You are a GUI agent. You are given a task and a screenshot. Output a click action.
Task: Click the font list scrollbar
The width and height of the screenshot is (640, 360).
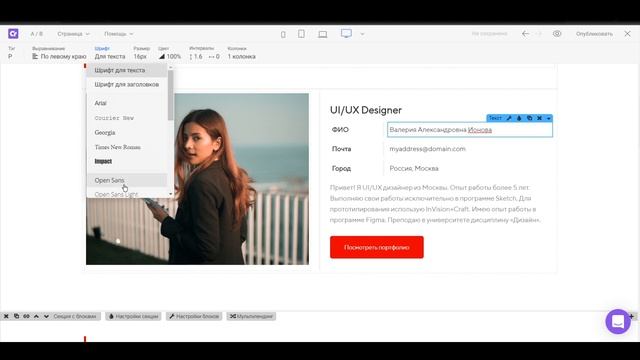[x=171, y=96]
